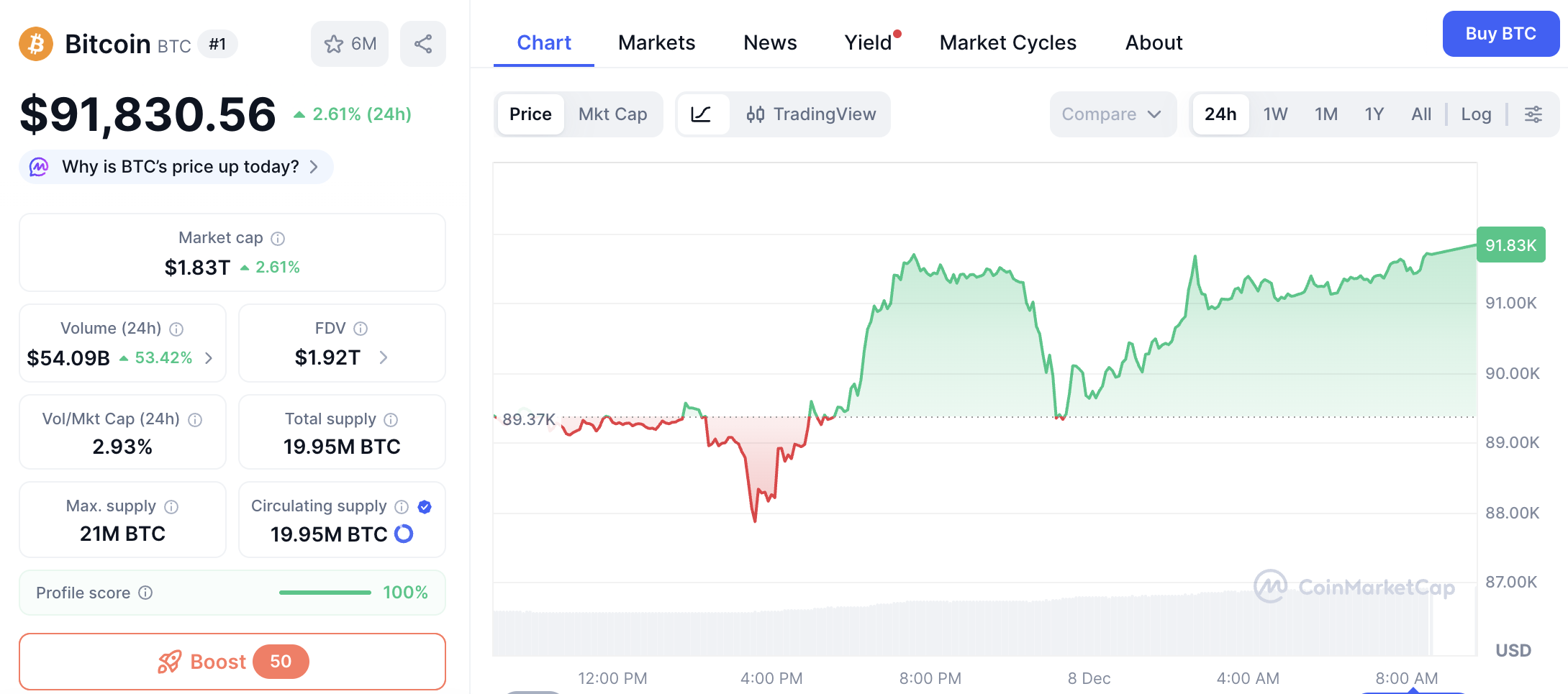Click the Bitcoin logo icon

(35, 44)
